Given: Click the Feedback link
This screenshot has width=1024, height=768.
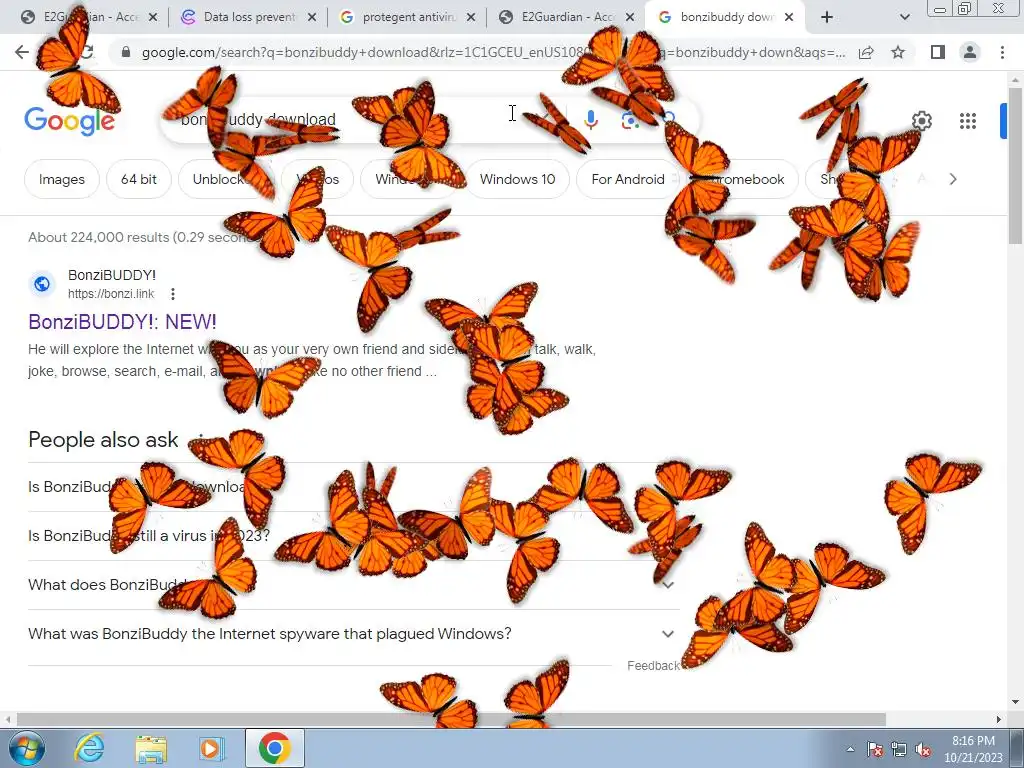Looking at the screenshot, I should click(x=653, y=665).
